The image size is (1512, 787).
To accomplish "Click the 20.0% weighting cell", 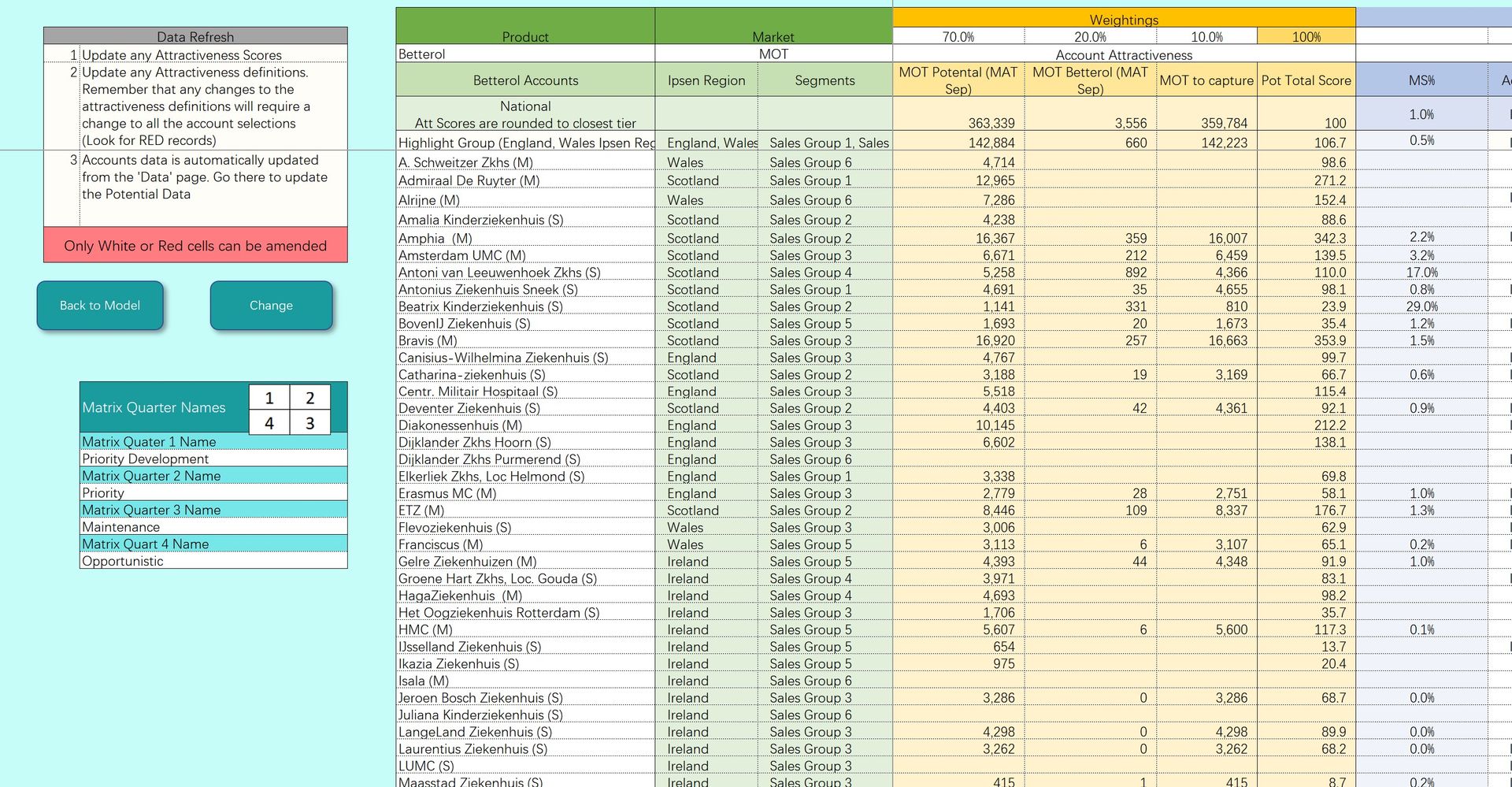I will point(1091,36).
